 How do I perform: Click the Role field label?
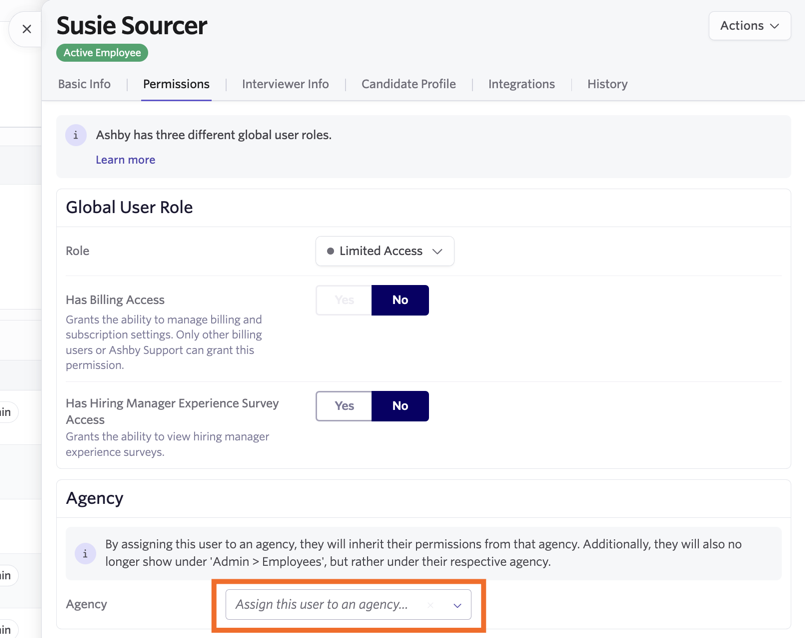click(78, 251)
